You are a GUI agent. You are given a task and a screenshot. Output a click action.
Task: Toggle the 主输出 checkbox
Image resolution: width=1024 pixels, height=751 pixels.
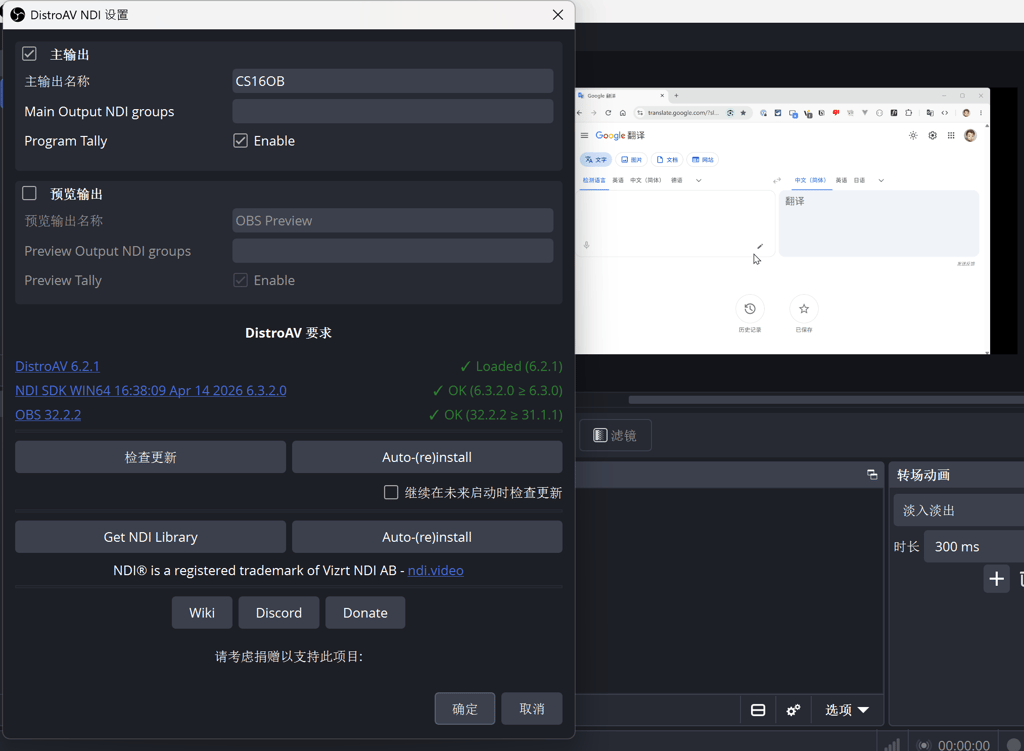[x=29, y=54]
